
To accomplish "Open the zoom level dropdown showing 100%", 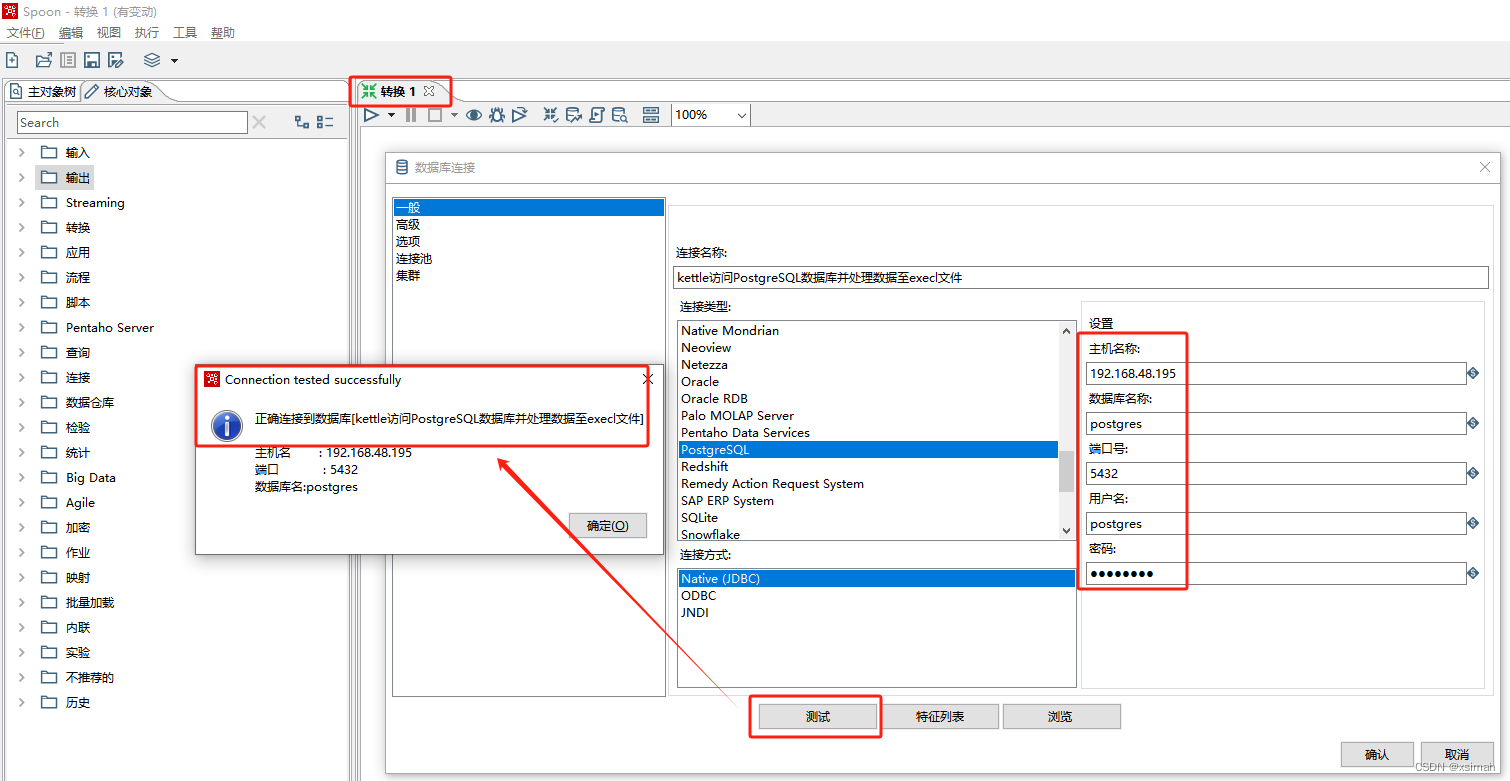I will click(x=710, y=114).
